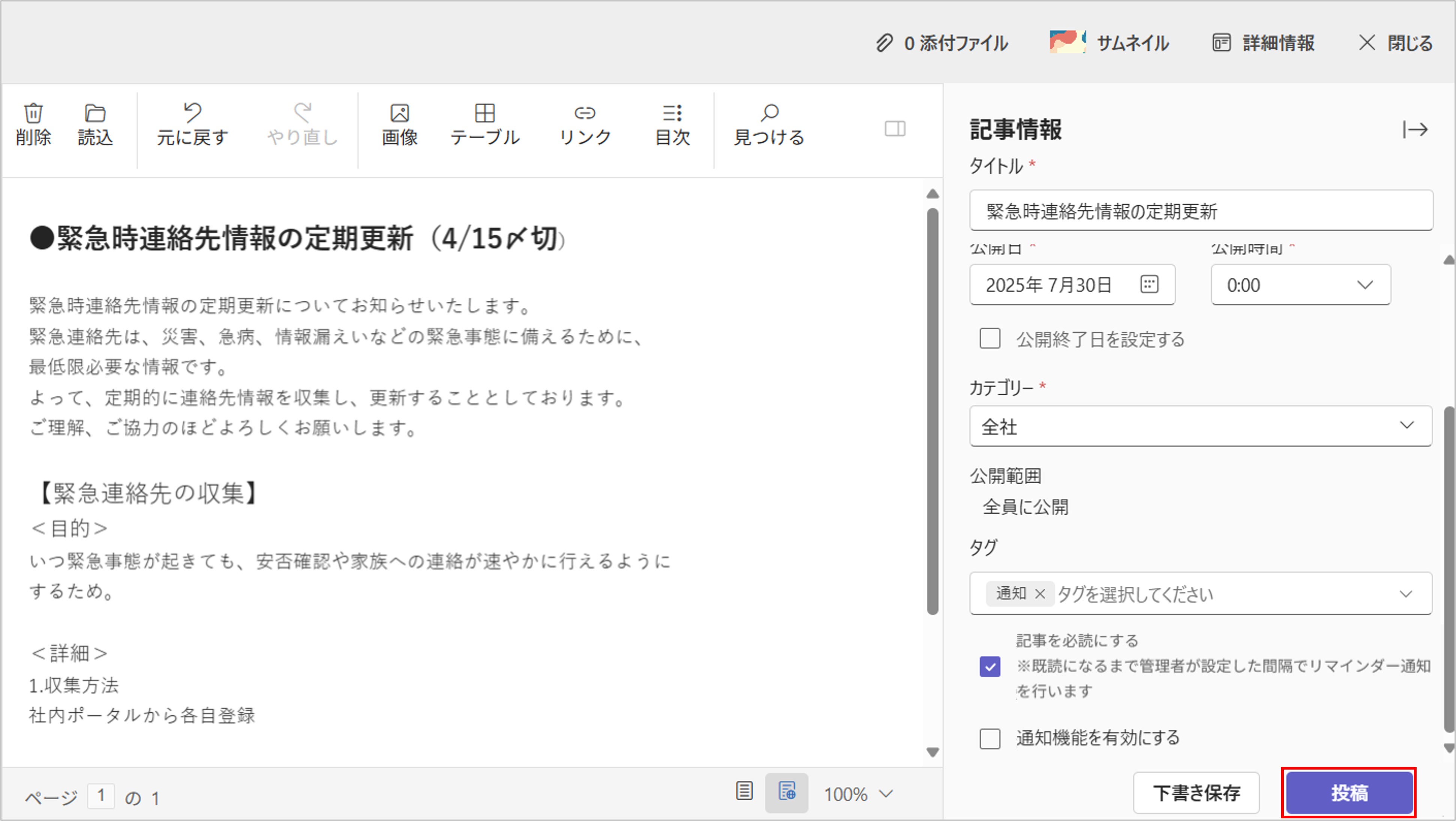This screenshot has width=1456, height=821.
Task: Collapse the 記事情報 panel arrow
Action: pos(1415,130)
